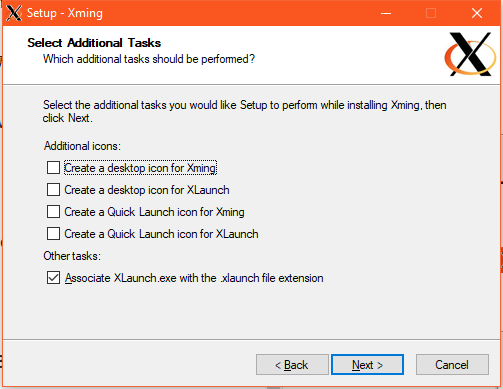Tick Quick Launch icon for Xming option
Image resolution: width=503 pixels, height=389 pixels.
pyautogui.click(x=53, y=212)
